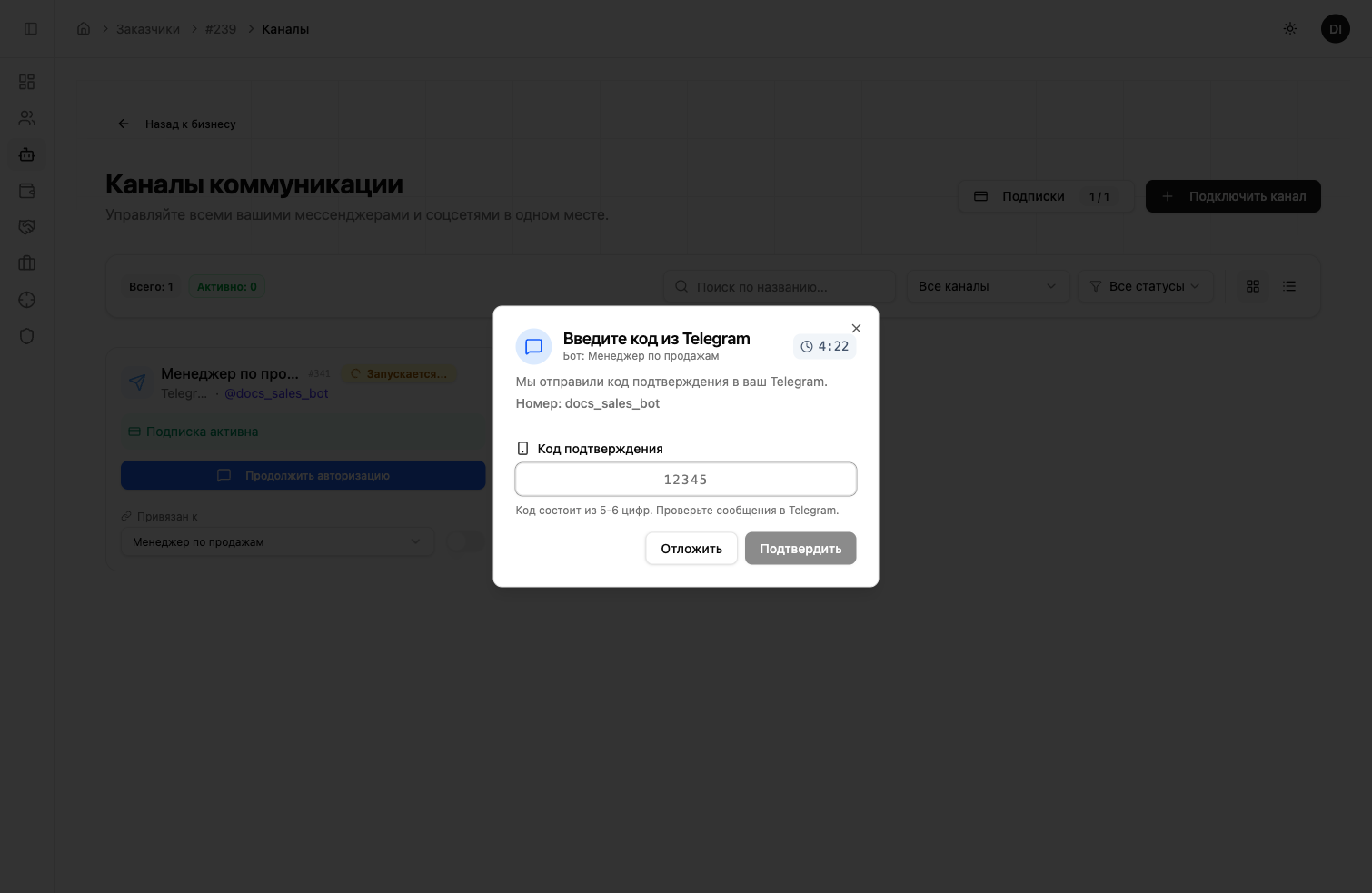Image resolution: width=1372 pixels, height=893 pixels.
Task: Click the confirmation code input field
Action: click(x=686, y=479)
